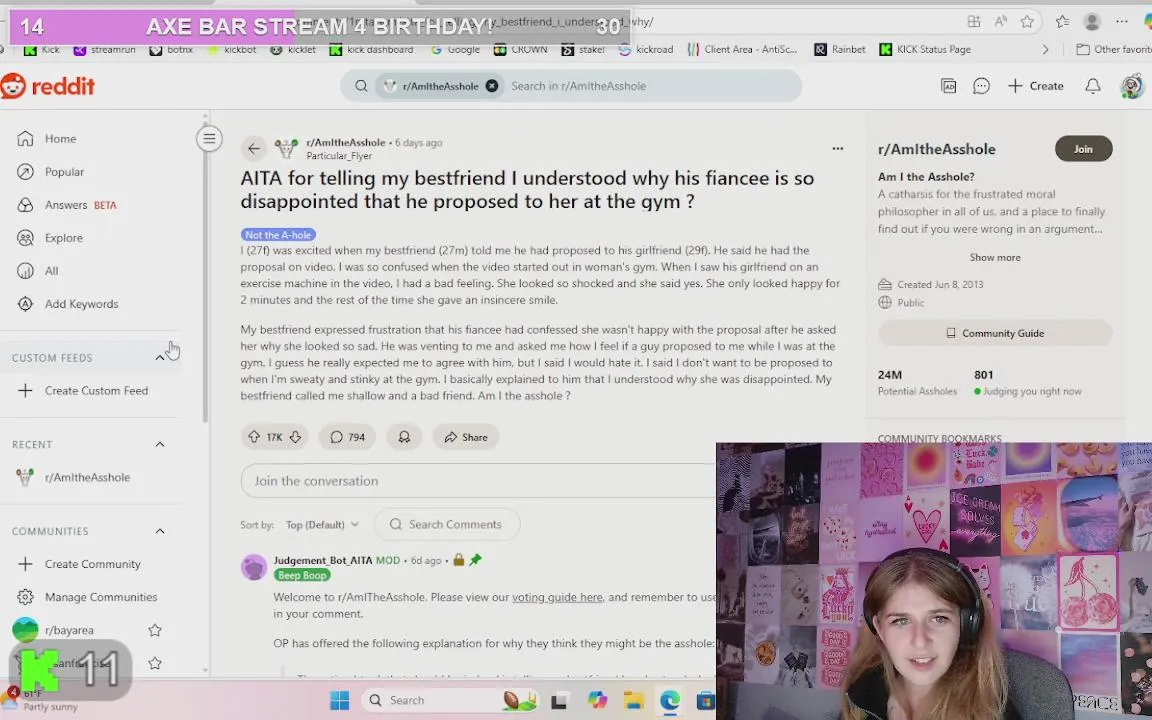
Task: Expand bookmarks overflow chevron
Action: pos(1045,49)
